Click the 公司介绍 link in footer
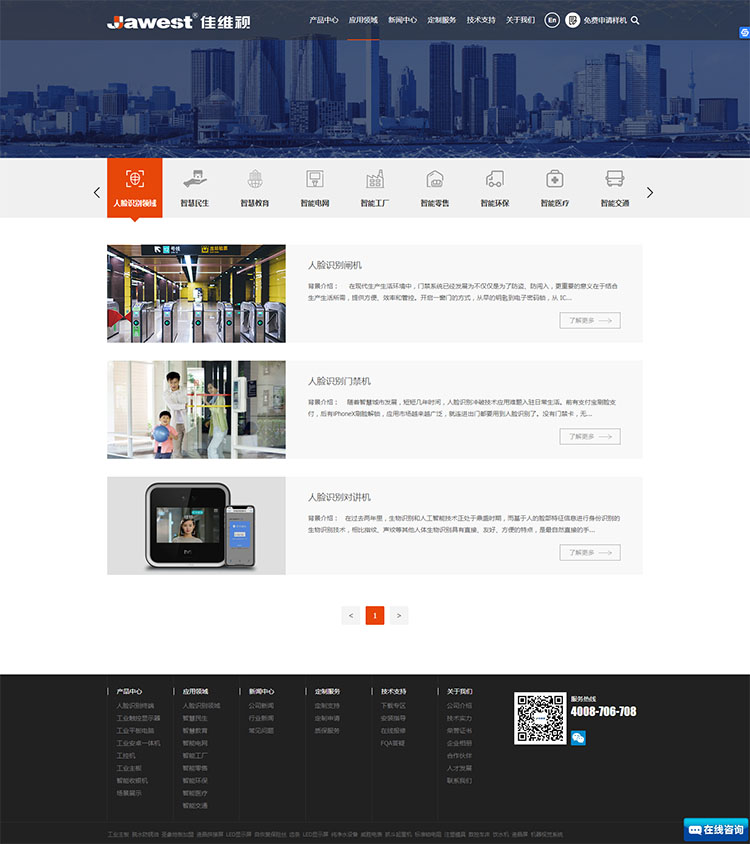 (459, 706)
